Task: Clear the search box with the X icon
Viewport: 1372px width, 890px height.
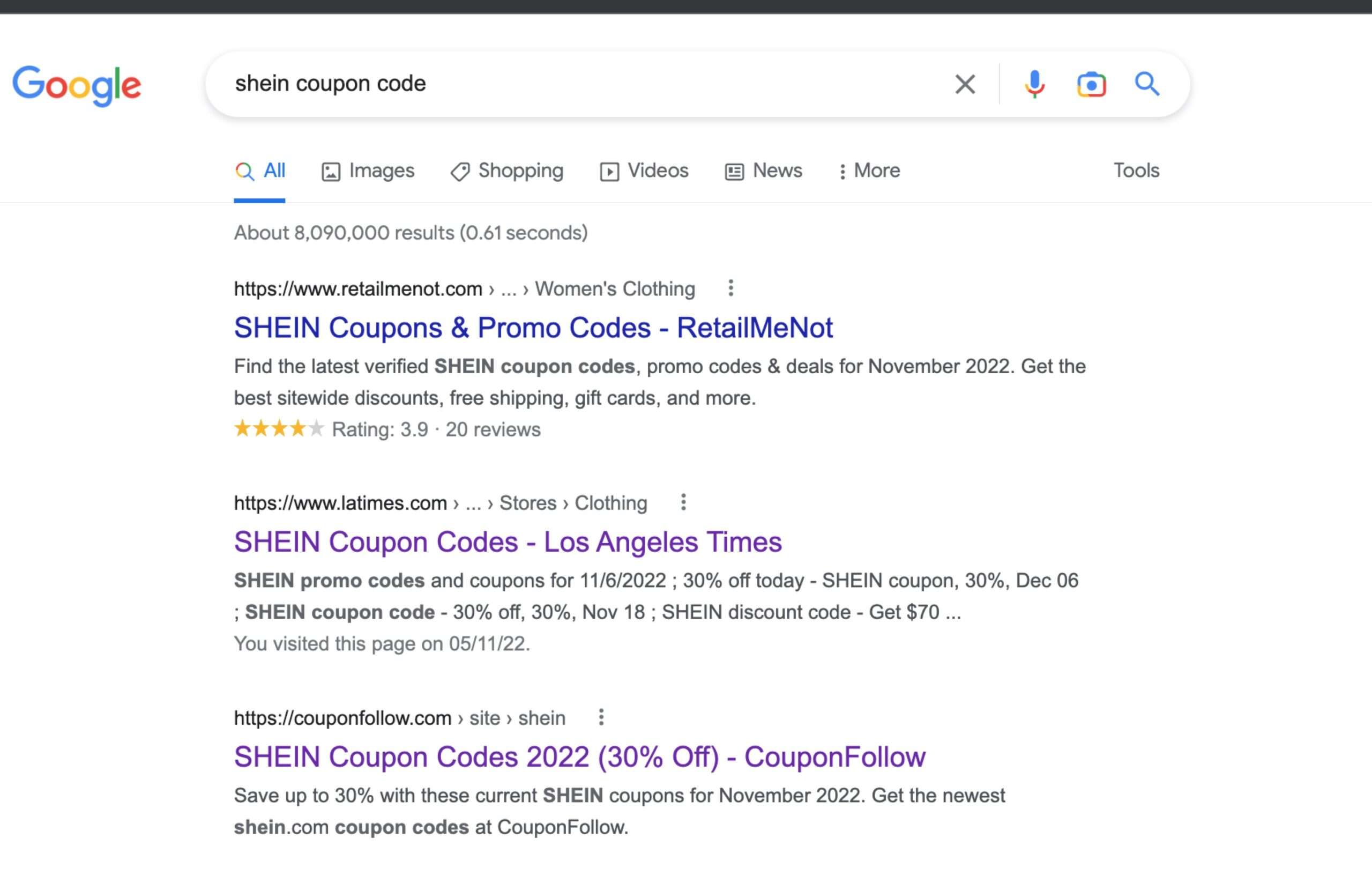Action: click(965, 84)
